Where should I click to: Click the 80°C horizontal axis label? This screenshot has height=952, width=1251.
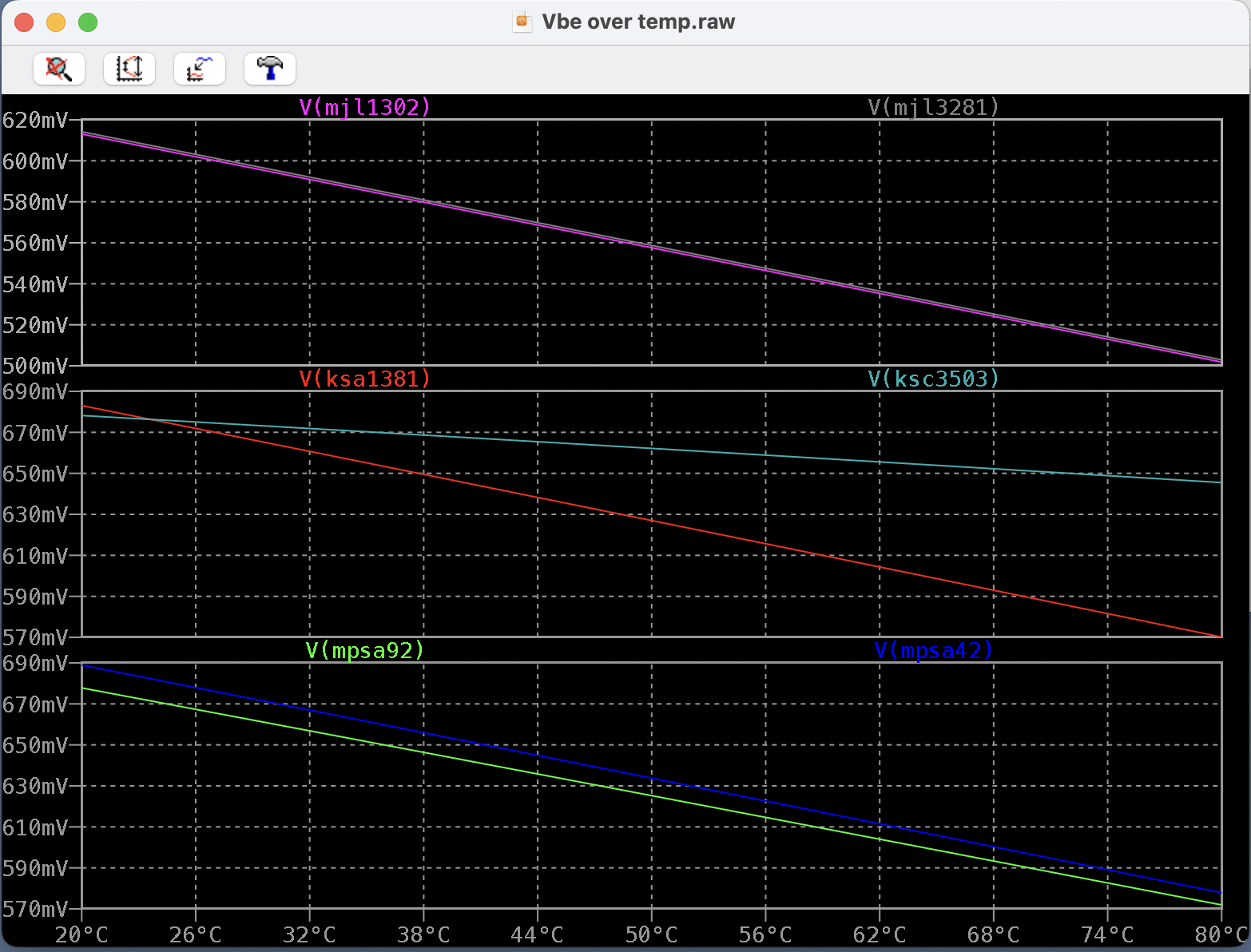[1222, 934]
